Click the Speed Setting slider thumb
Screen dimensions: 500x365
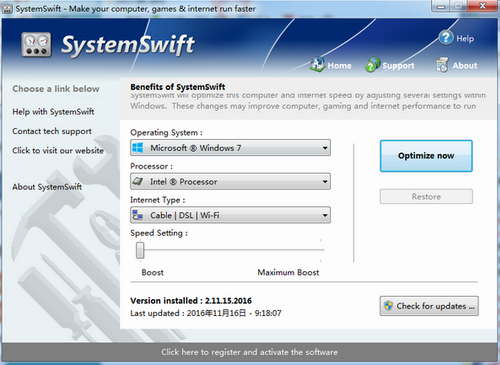coord(140,250)
